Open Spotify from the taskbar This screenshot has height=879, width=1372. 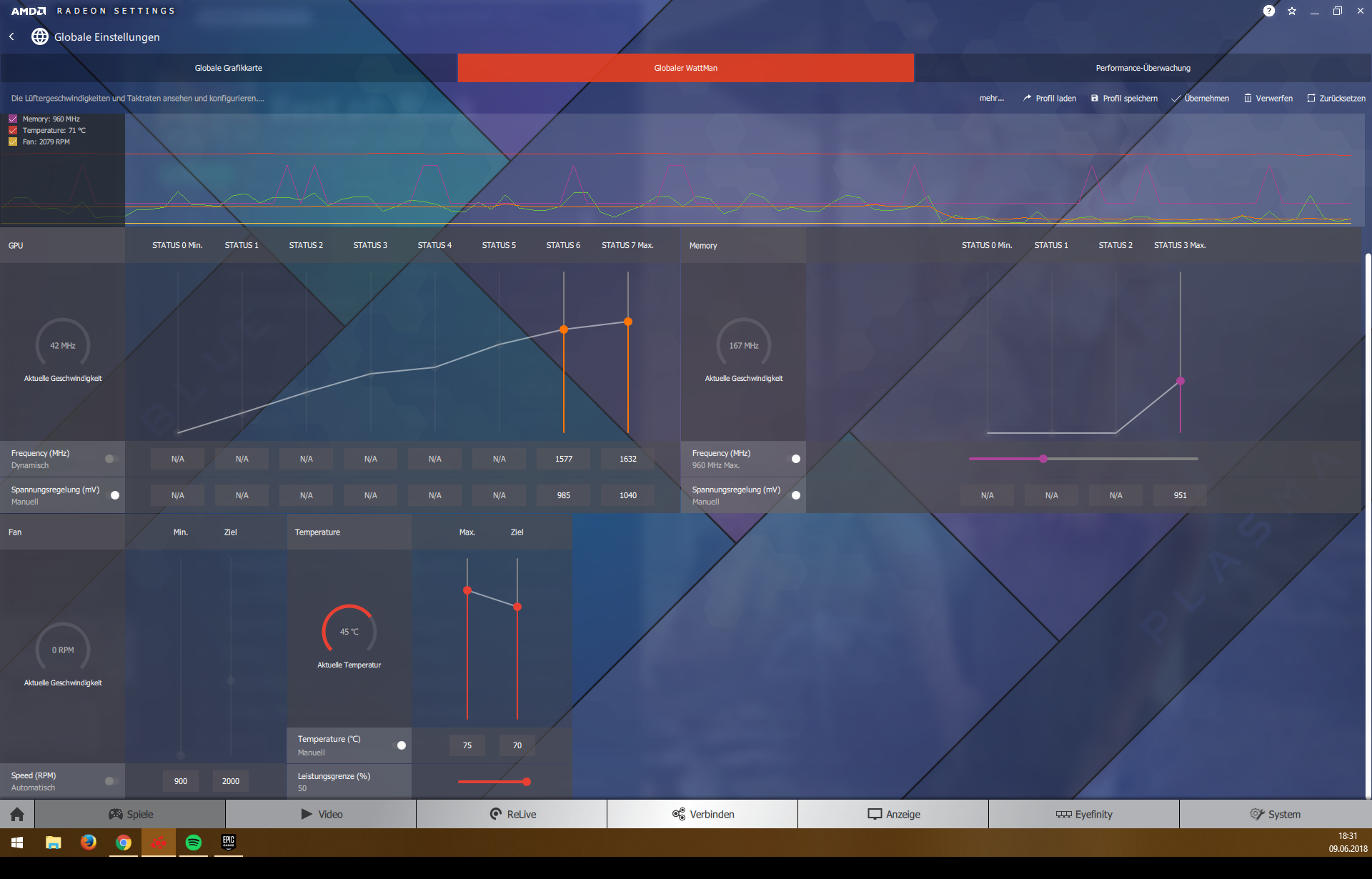(194, 843)
